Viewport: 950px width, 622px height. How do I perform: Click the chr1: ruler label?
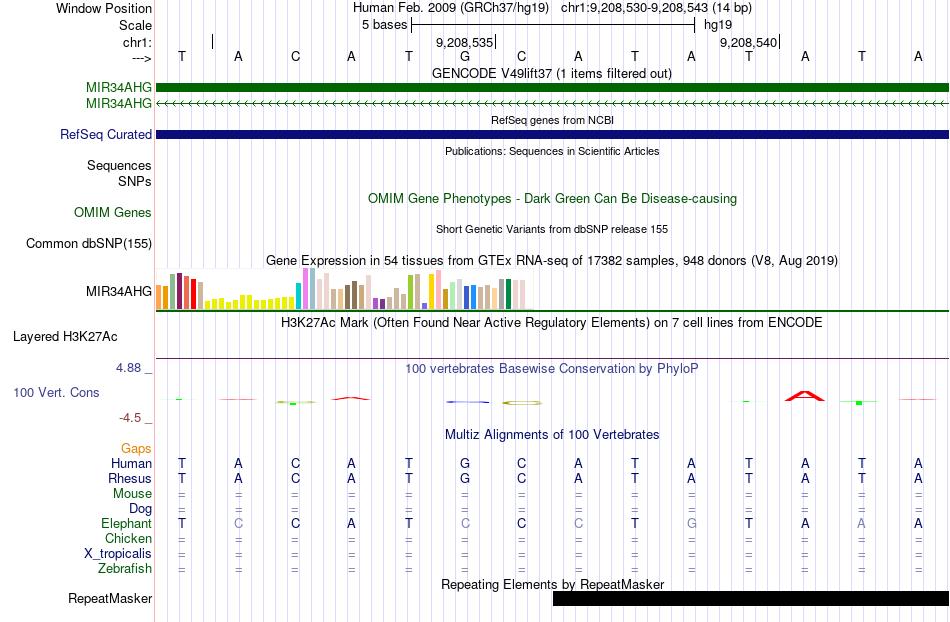[137, 42]
